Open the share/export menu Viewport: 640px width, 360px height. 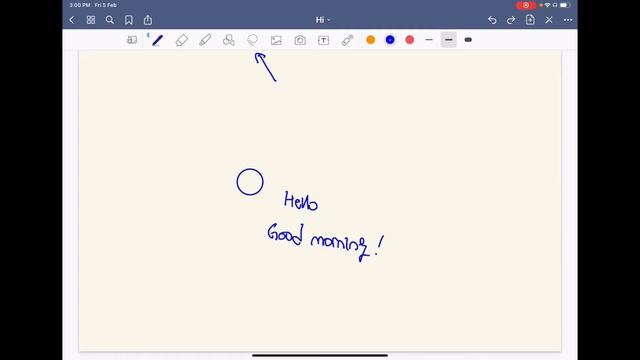pyautogui.click(x=148, y=20)
